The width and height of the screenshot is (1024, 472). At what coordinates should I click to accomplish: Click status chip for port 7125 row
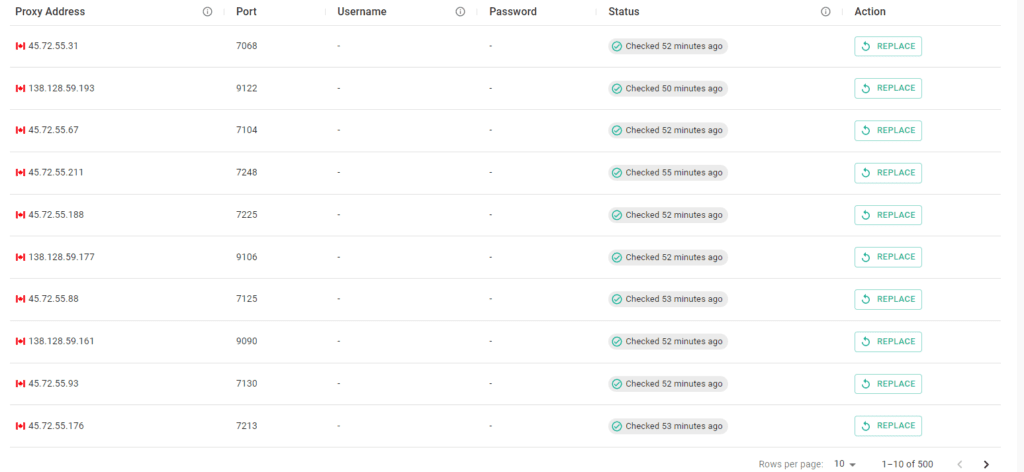coord(667,299)
